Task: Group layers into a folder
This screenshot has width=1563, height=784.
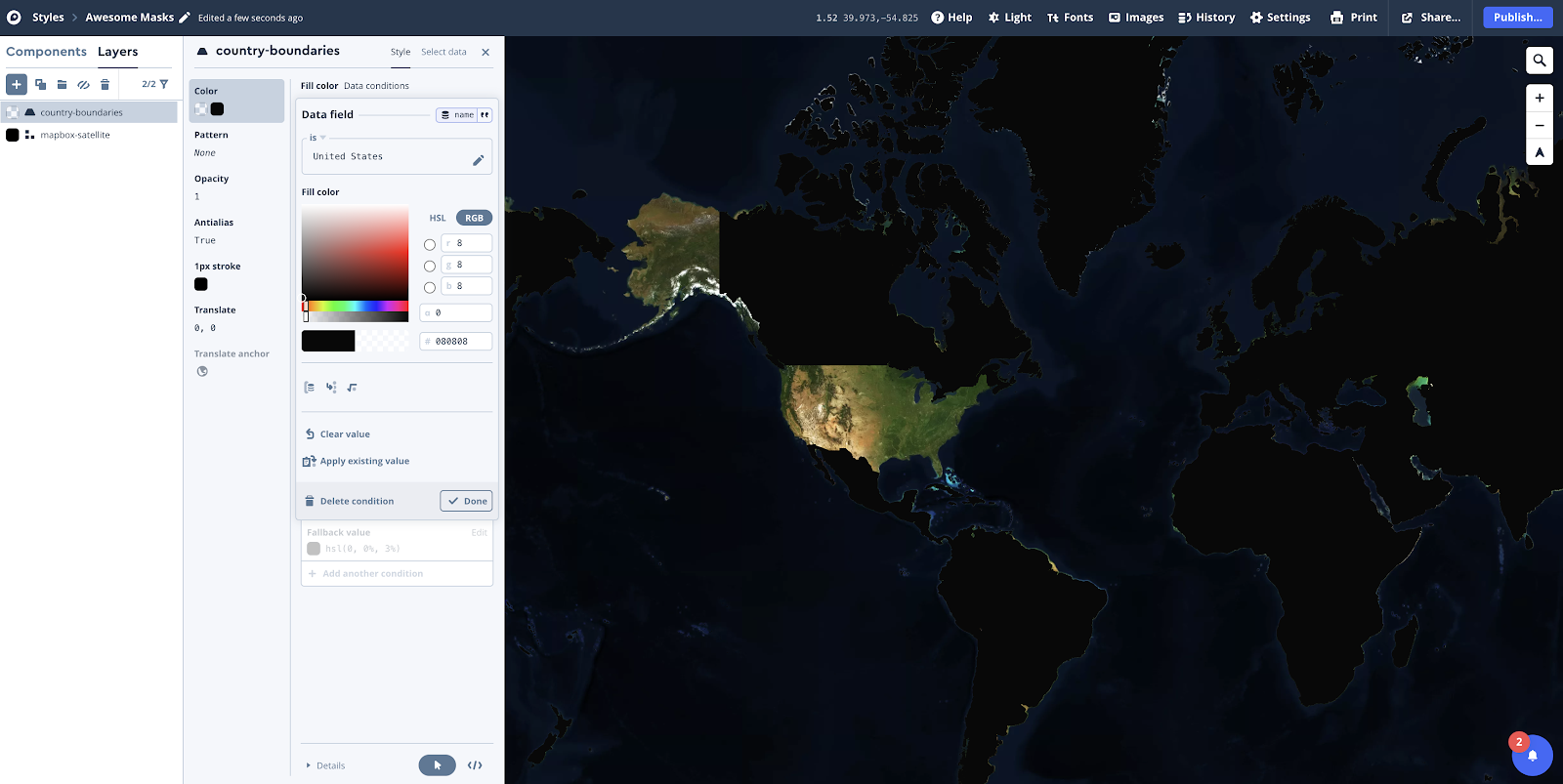Action: point(63,85)
